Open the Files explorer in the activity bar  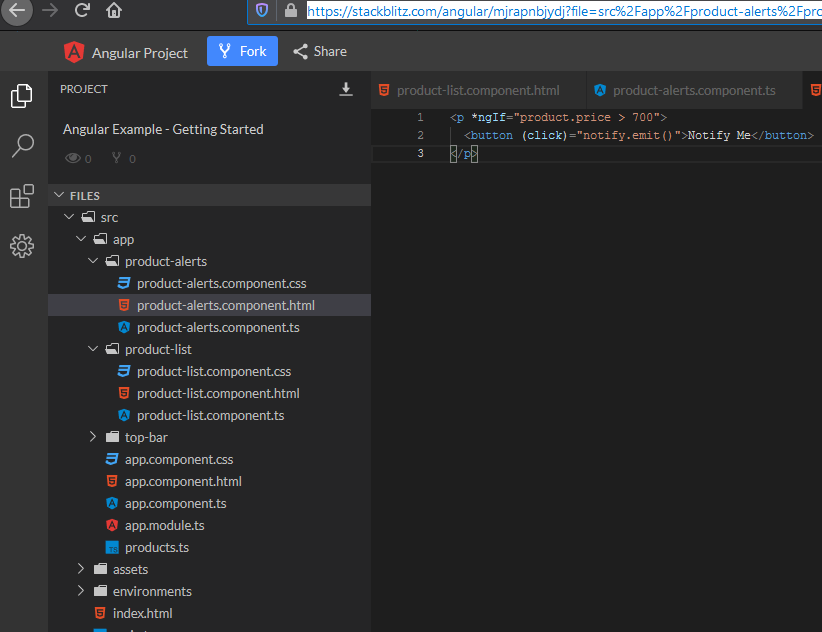pos(21,96)
